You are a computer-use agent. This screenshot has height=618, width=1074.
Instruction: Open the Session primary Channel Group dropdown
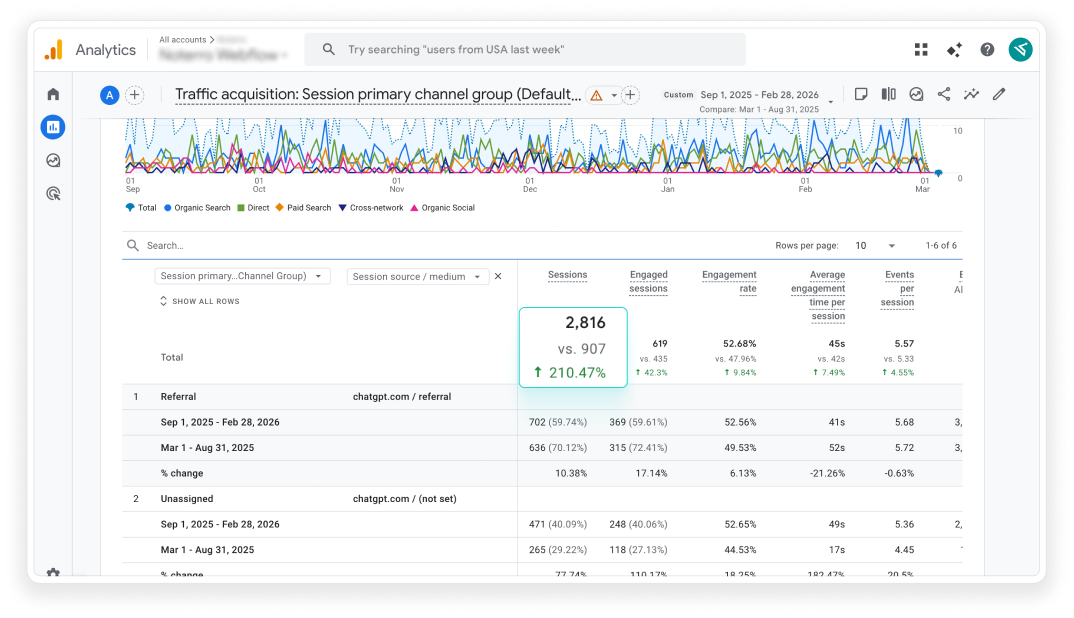pos(242,276)
